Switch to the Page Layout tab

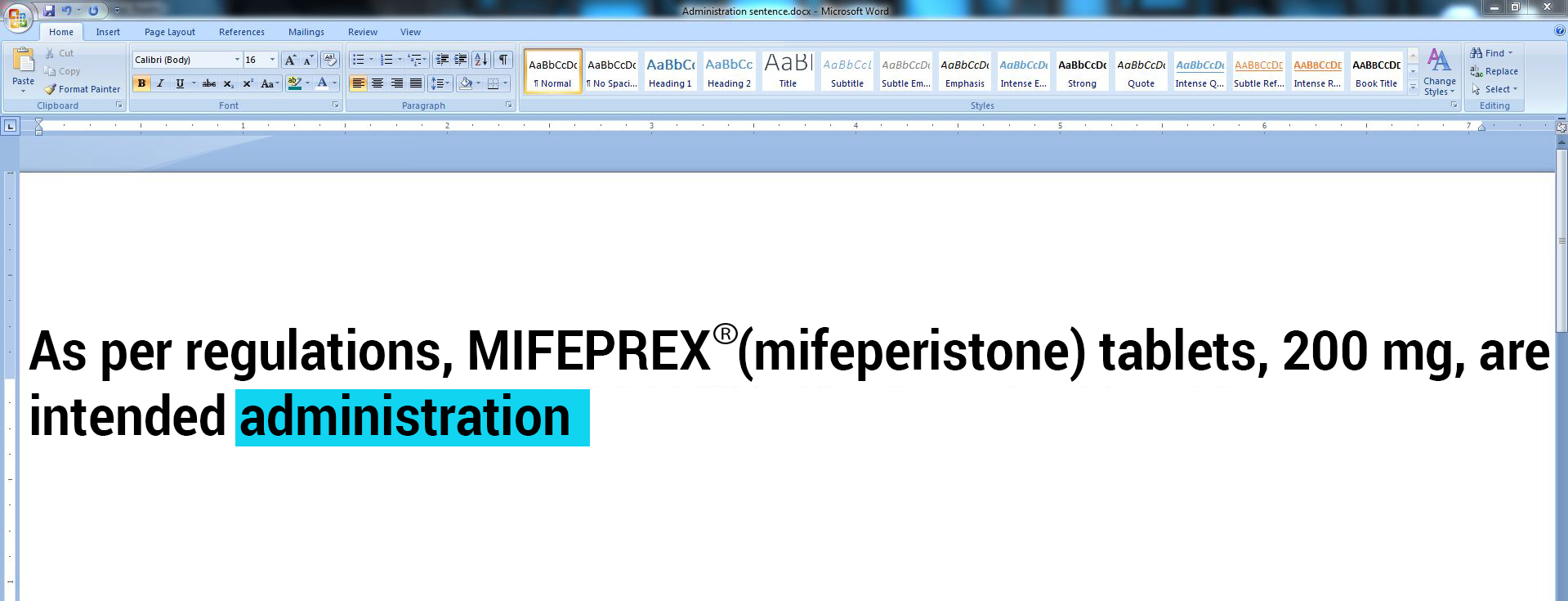(x=169, y=32)
